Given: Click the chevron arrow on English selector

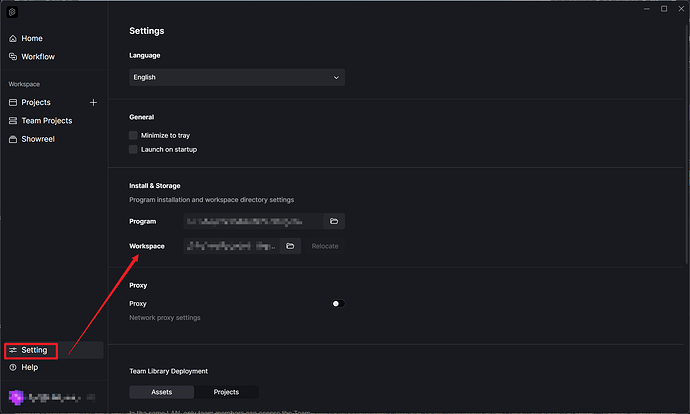Looking at the screenshot, I should click(335, 77).
